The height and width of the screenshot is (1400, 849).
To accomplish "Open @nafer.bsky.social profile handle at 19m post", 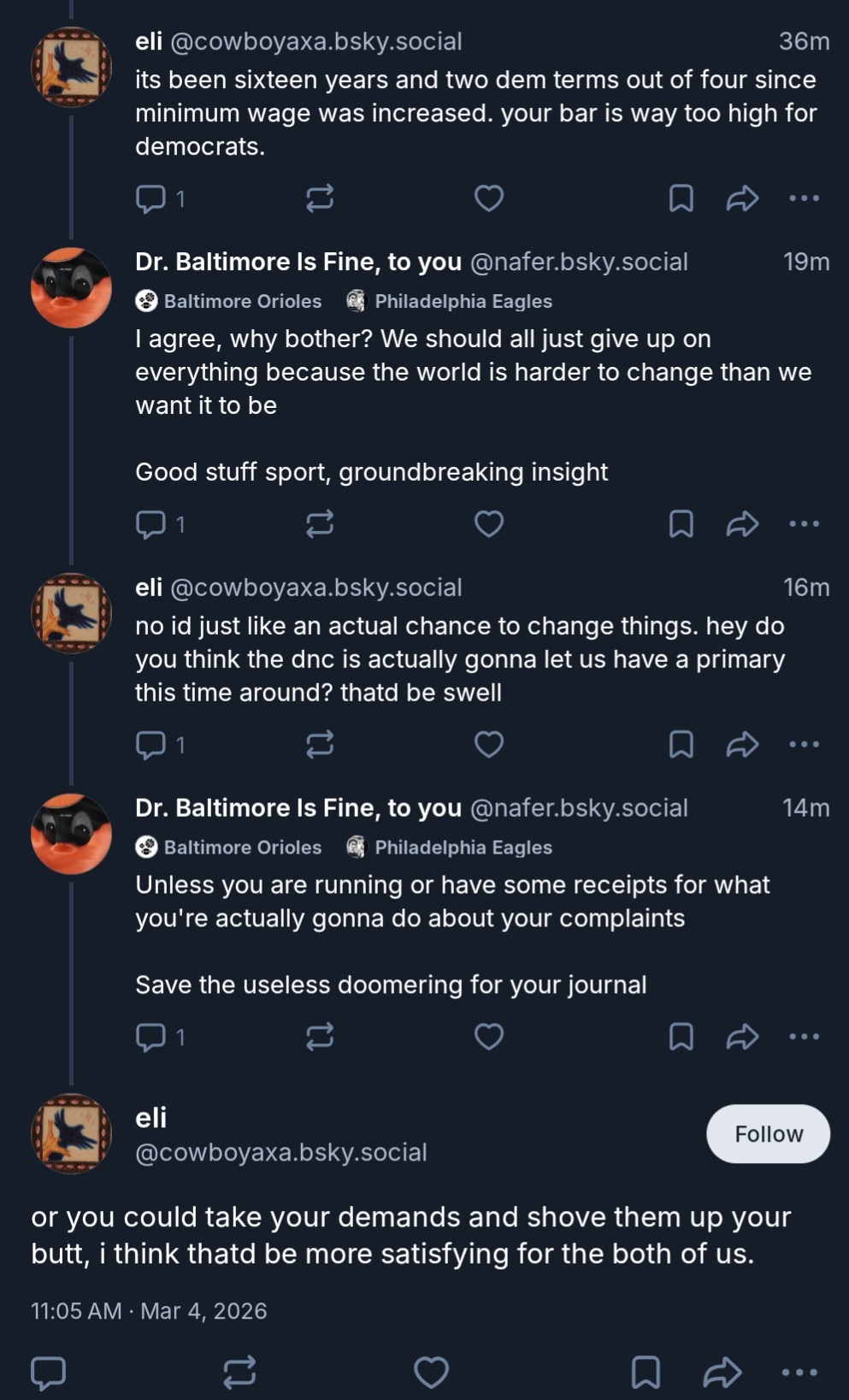I will (x=579, y=262).
